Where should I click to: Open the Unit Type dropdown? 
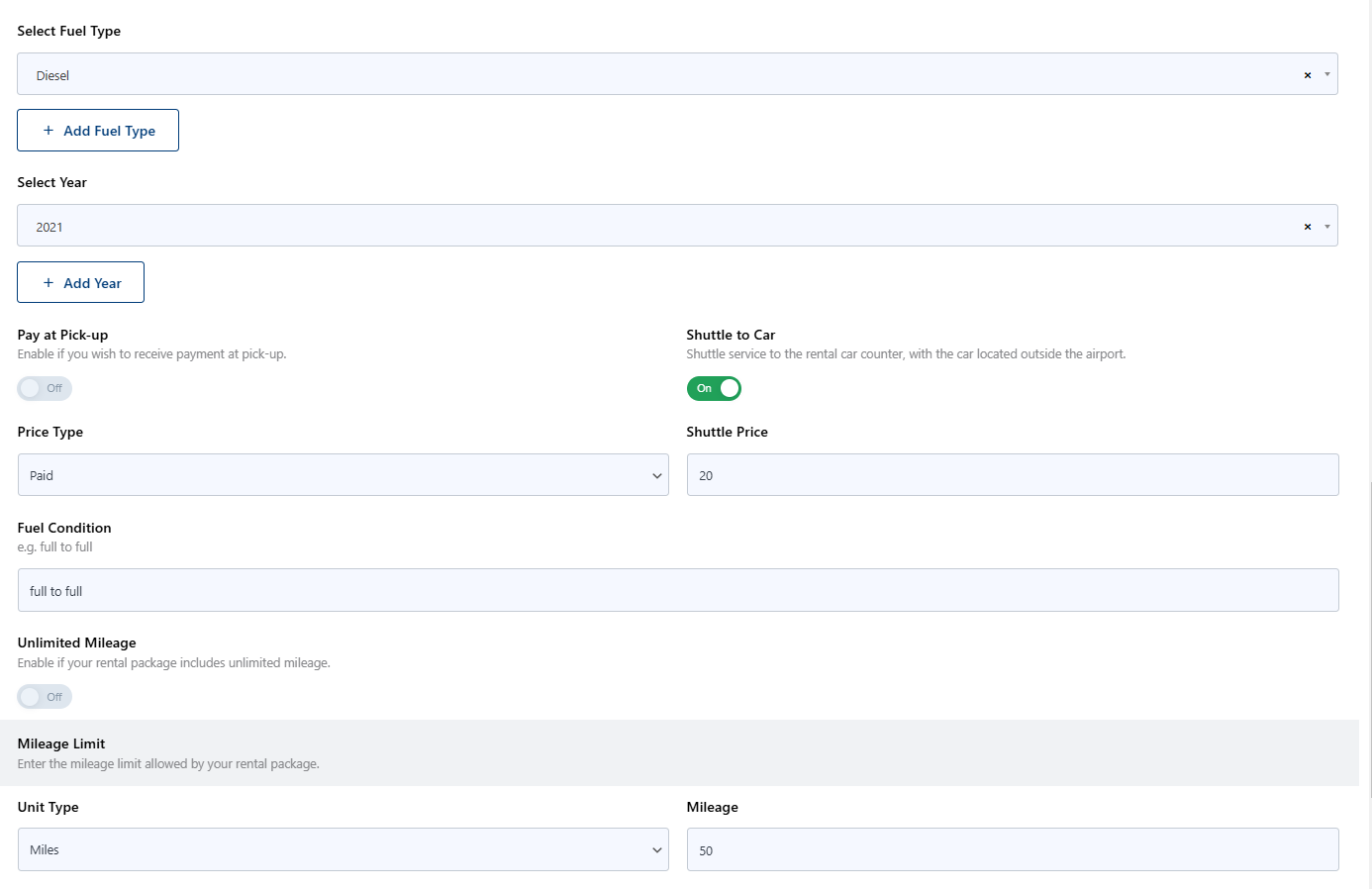point(343,849)
